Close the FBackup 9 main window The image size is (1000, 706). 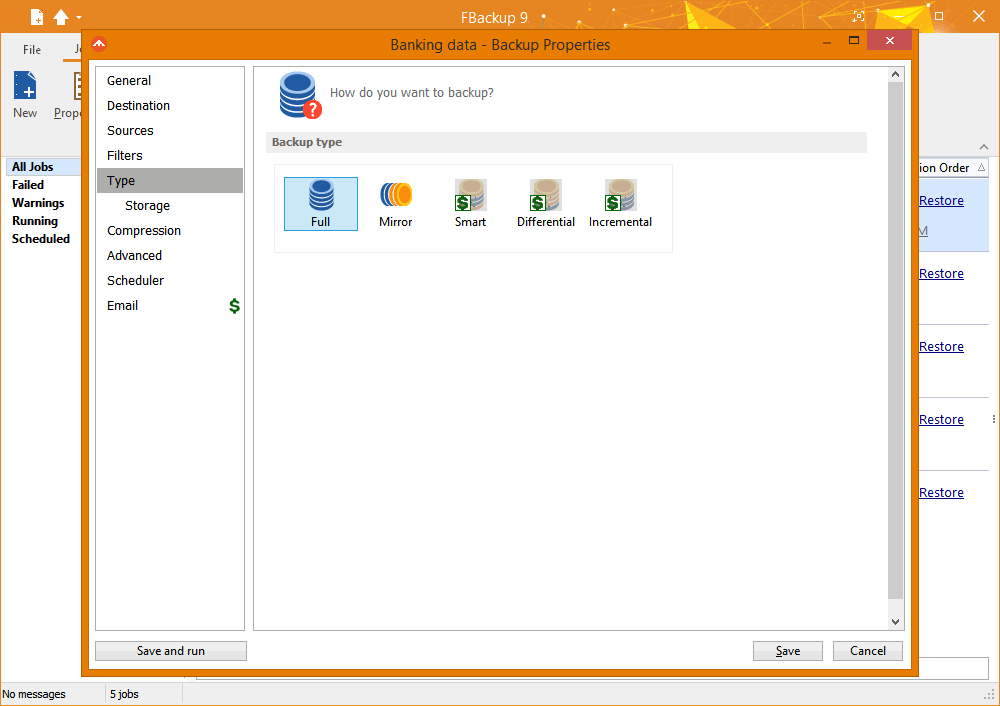tap(979, 16)
